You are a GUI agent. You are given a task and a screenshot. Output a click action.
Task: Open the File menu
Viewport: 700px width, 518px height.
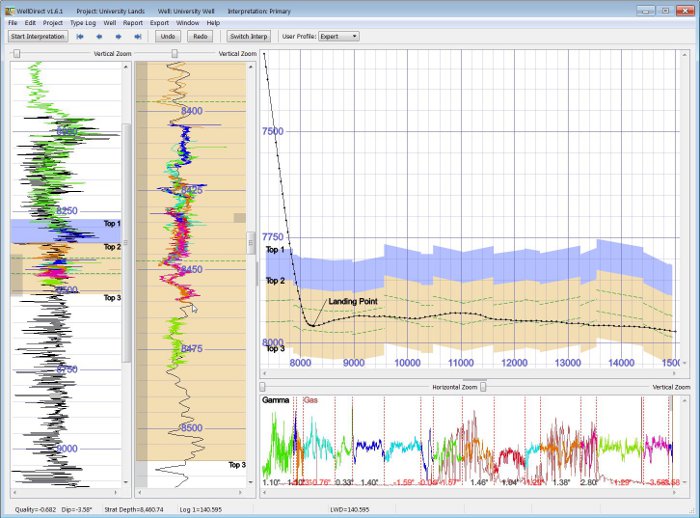(x=12, y=23)
